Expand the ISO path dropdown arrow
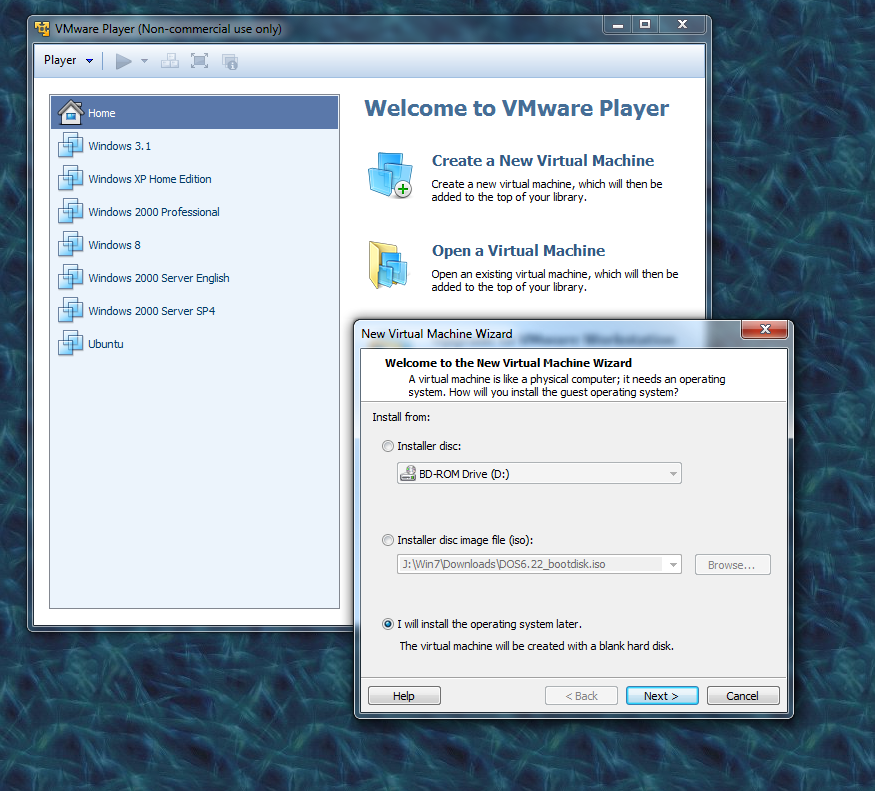Screen dimensions: 875x791 click(x=673, y=564)
